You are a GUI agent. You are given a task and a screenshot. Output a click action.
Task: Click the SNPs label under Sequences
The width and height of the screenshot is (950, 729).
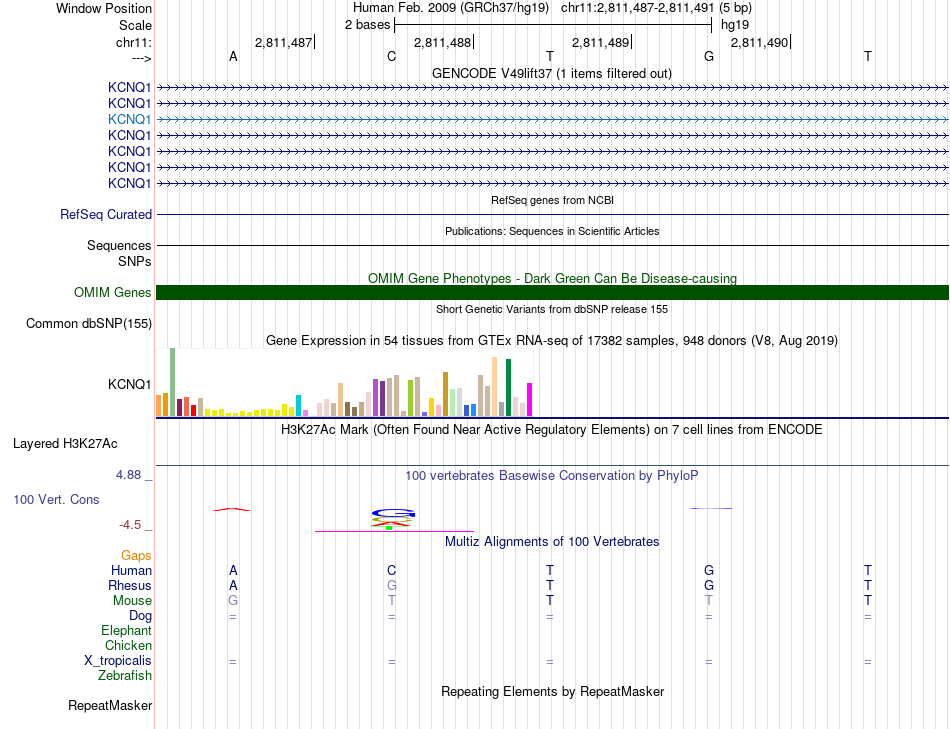135,261
